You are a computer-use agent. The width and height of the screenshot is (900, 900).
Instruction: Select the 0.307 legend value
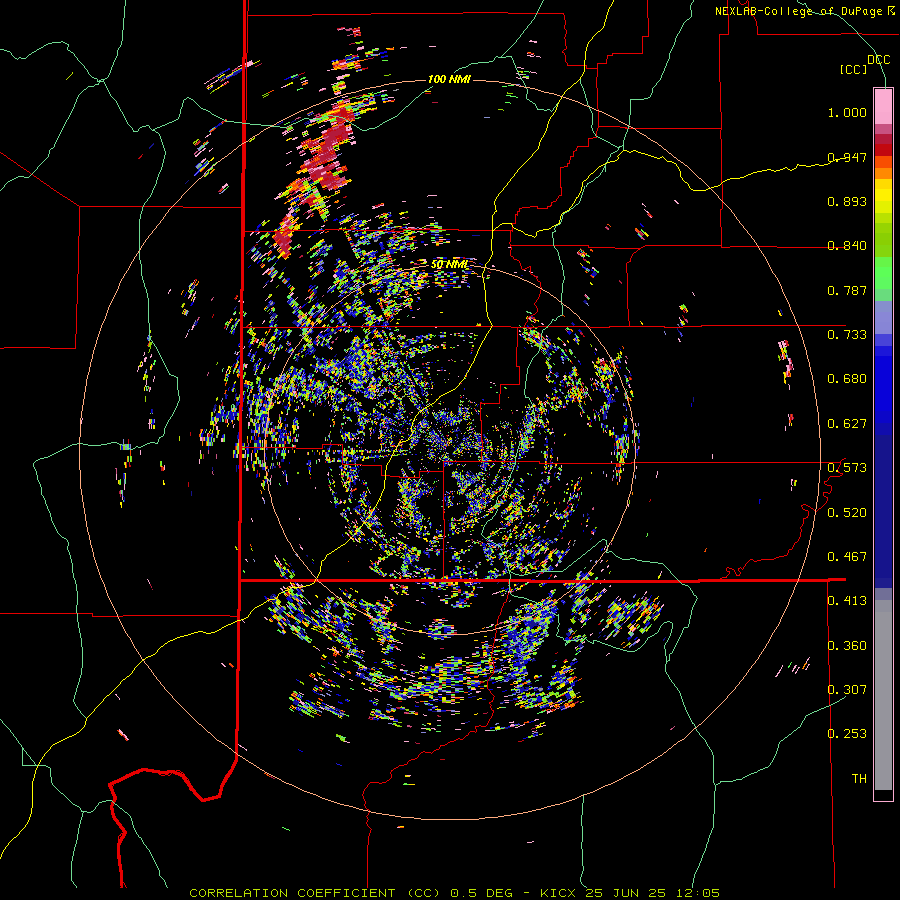pos(847,689)
